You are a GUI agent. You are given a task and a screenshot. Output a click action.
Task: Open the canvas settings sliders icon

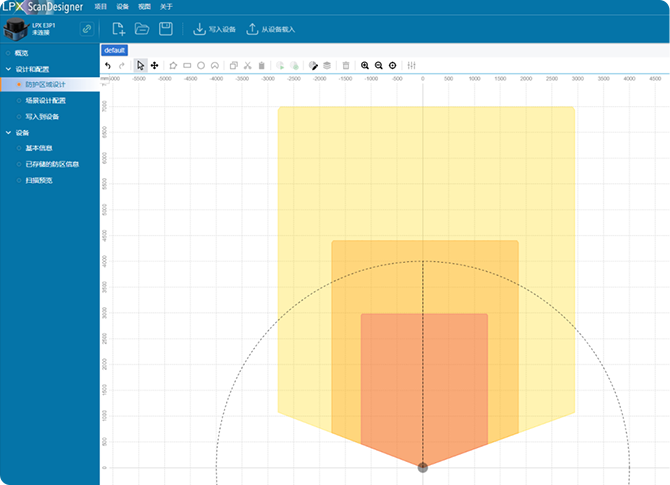tap(411, 65)
